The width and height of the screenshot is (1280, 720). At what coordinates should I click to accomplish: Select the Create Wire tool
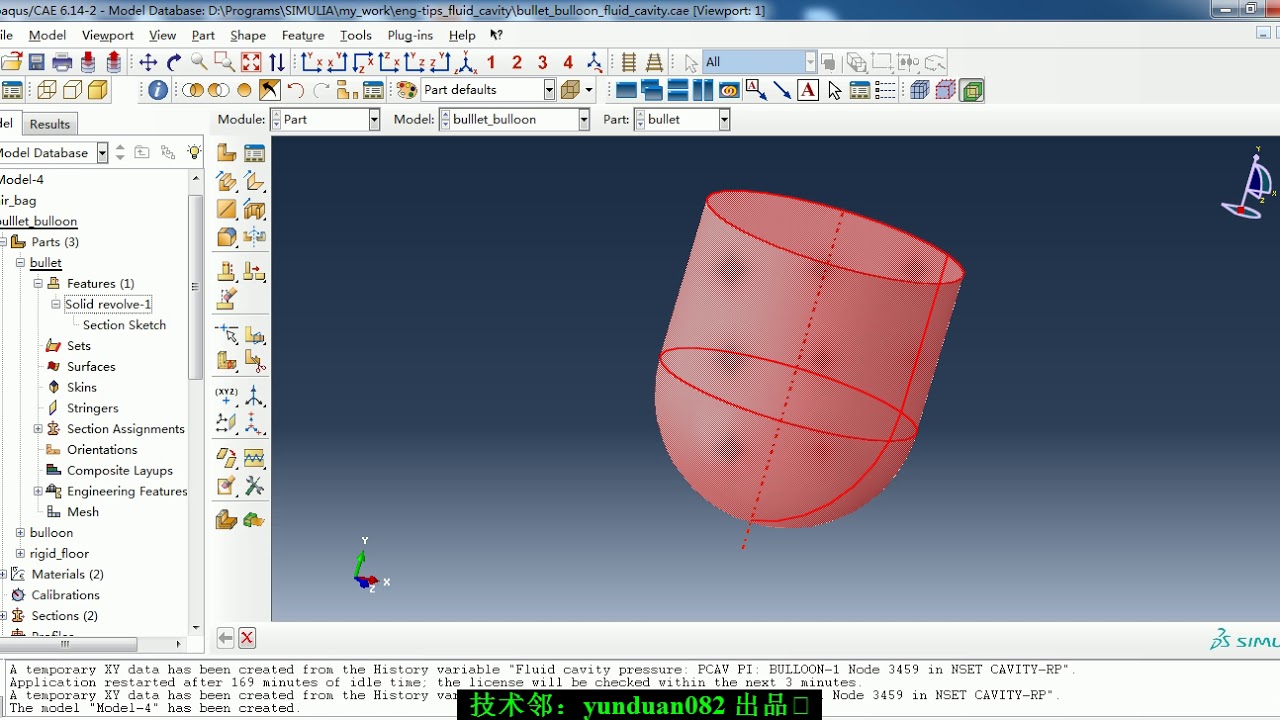227,209
